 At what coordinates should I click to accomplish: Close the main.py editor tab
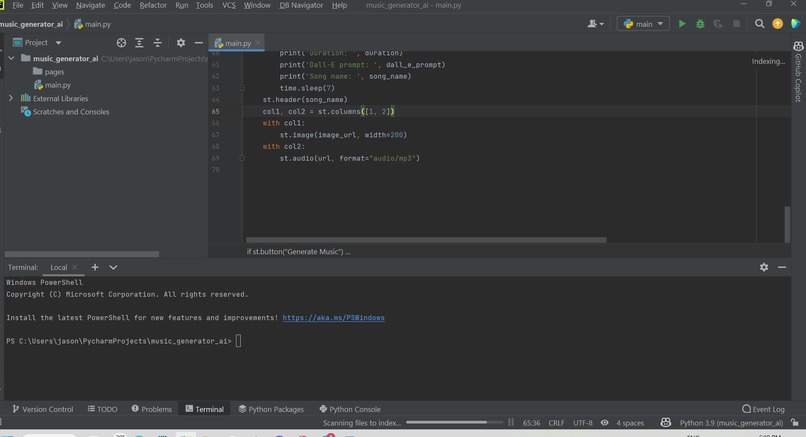click(258, 43)
